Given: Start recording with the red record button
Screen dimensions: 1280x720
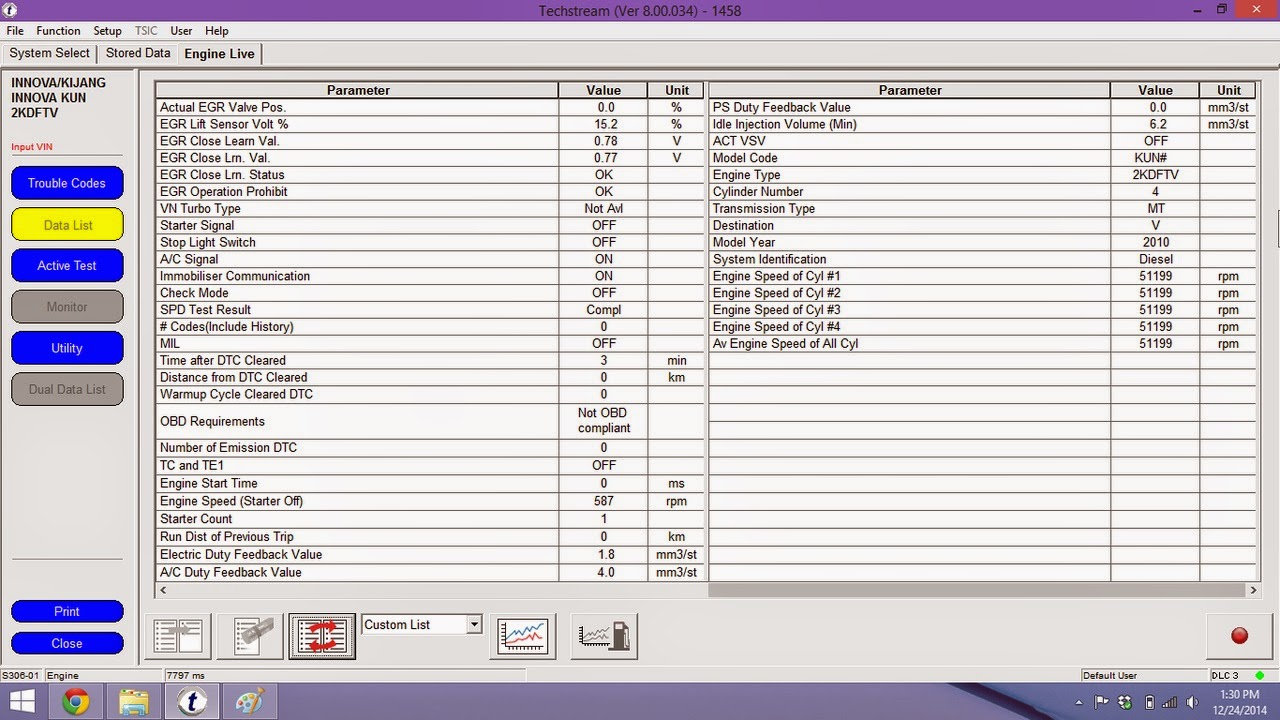Looking at the screenshot, I should tap(1239, 636).
